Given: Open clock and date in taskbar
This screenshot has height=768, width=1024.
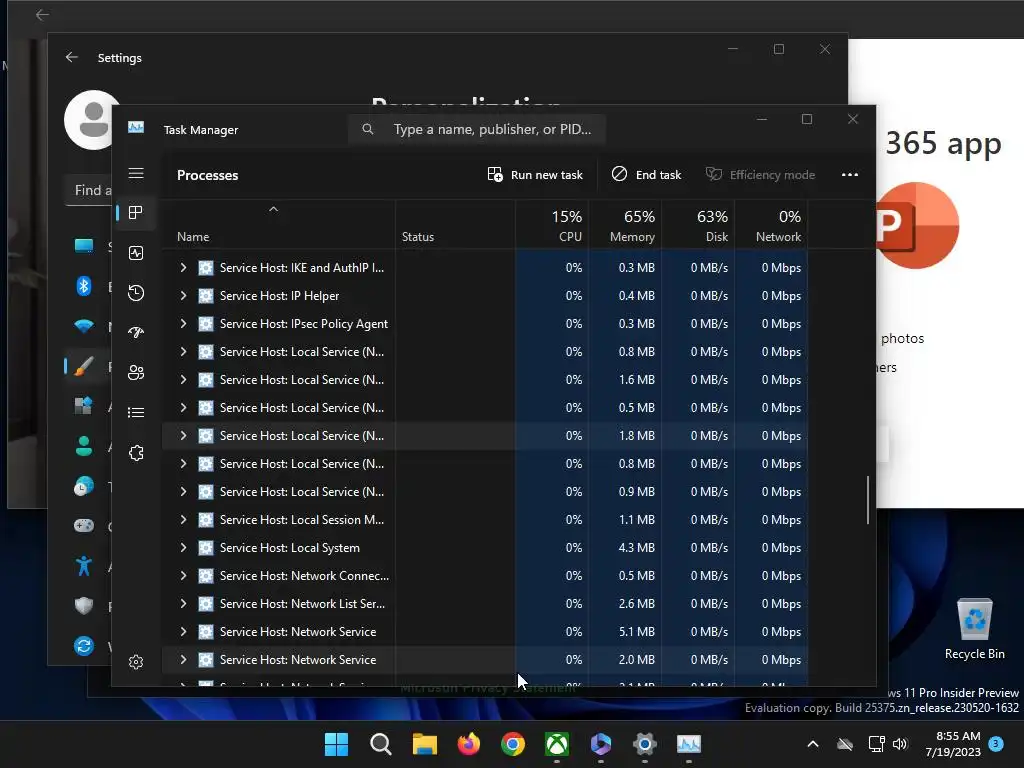Looking at the screenshot, I should (953, 744).
